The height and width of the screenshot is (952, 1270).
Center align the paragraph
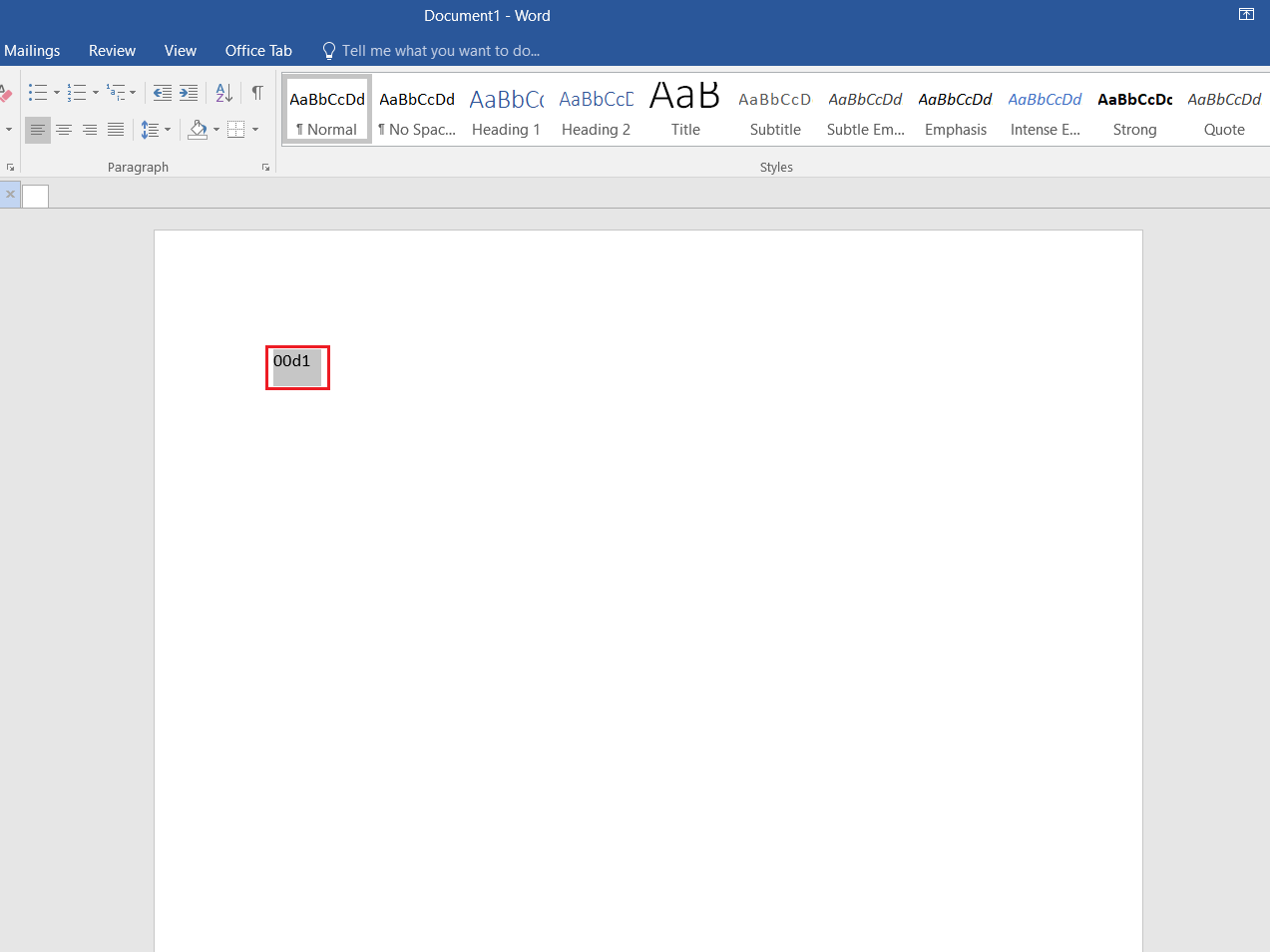pos(64,130)
